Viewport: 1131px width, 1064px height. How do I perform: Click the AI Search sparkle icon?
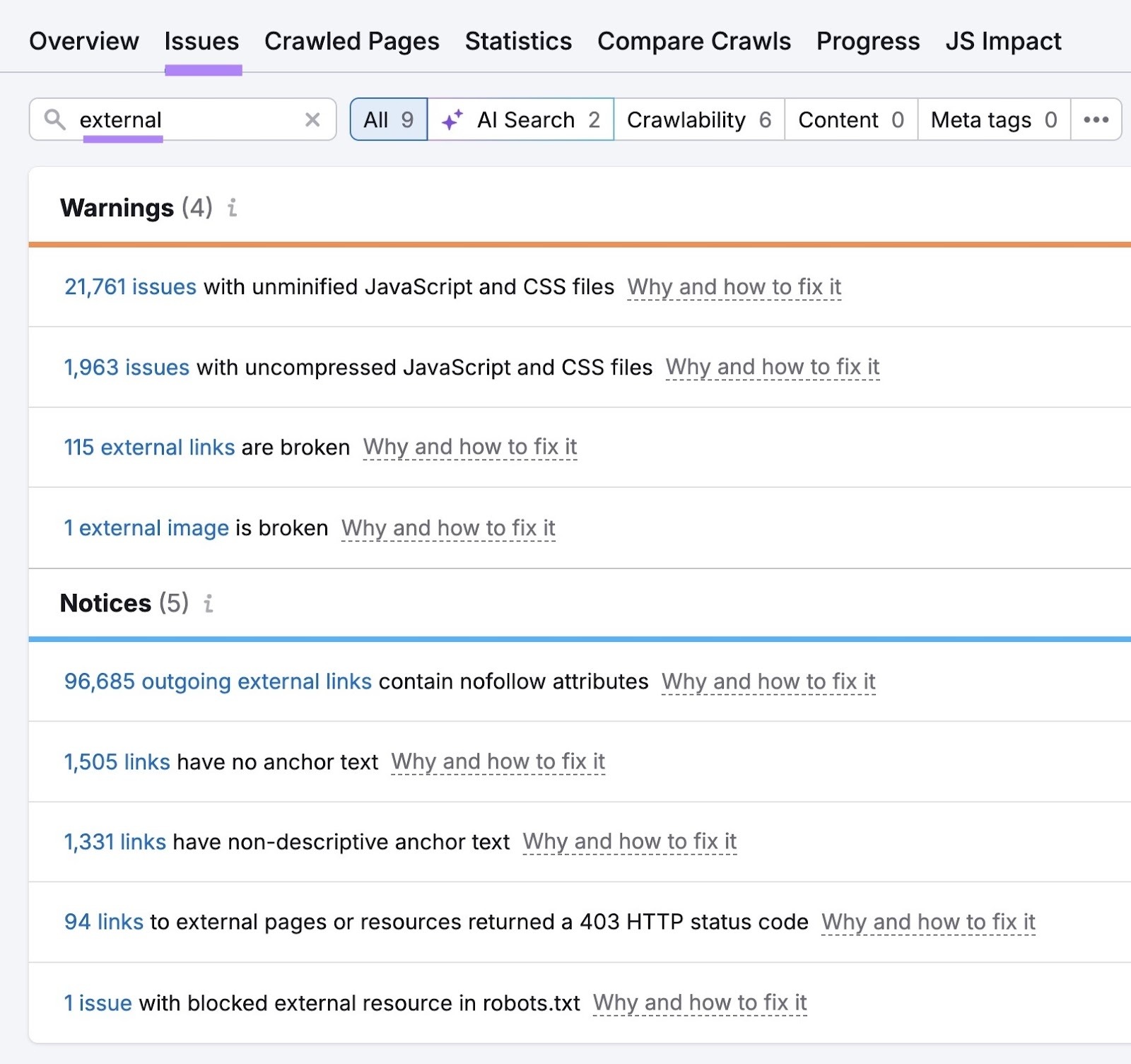(x=452, y=119)
